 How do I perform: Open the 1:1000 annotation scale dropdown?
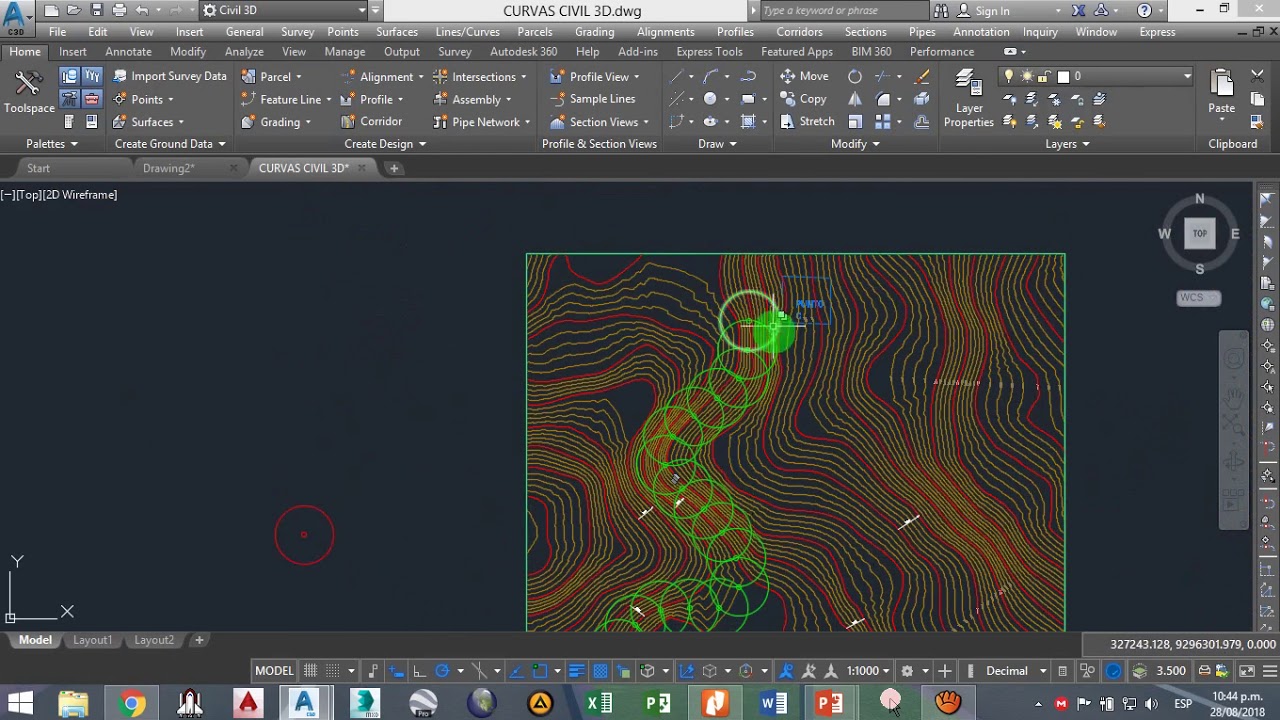[868, 671]
